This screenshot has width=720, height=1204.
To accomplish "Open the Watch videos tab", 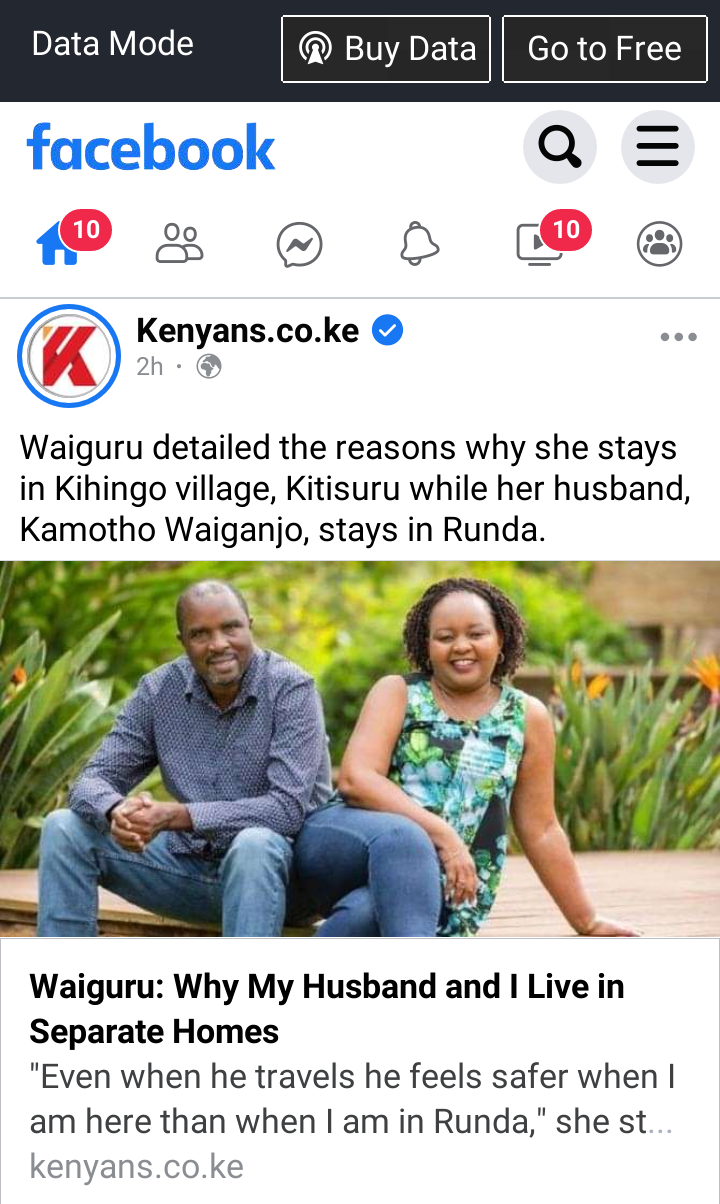I will click(x=540, y=243).
